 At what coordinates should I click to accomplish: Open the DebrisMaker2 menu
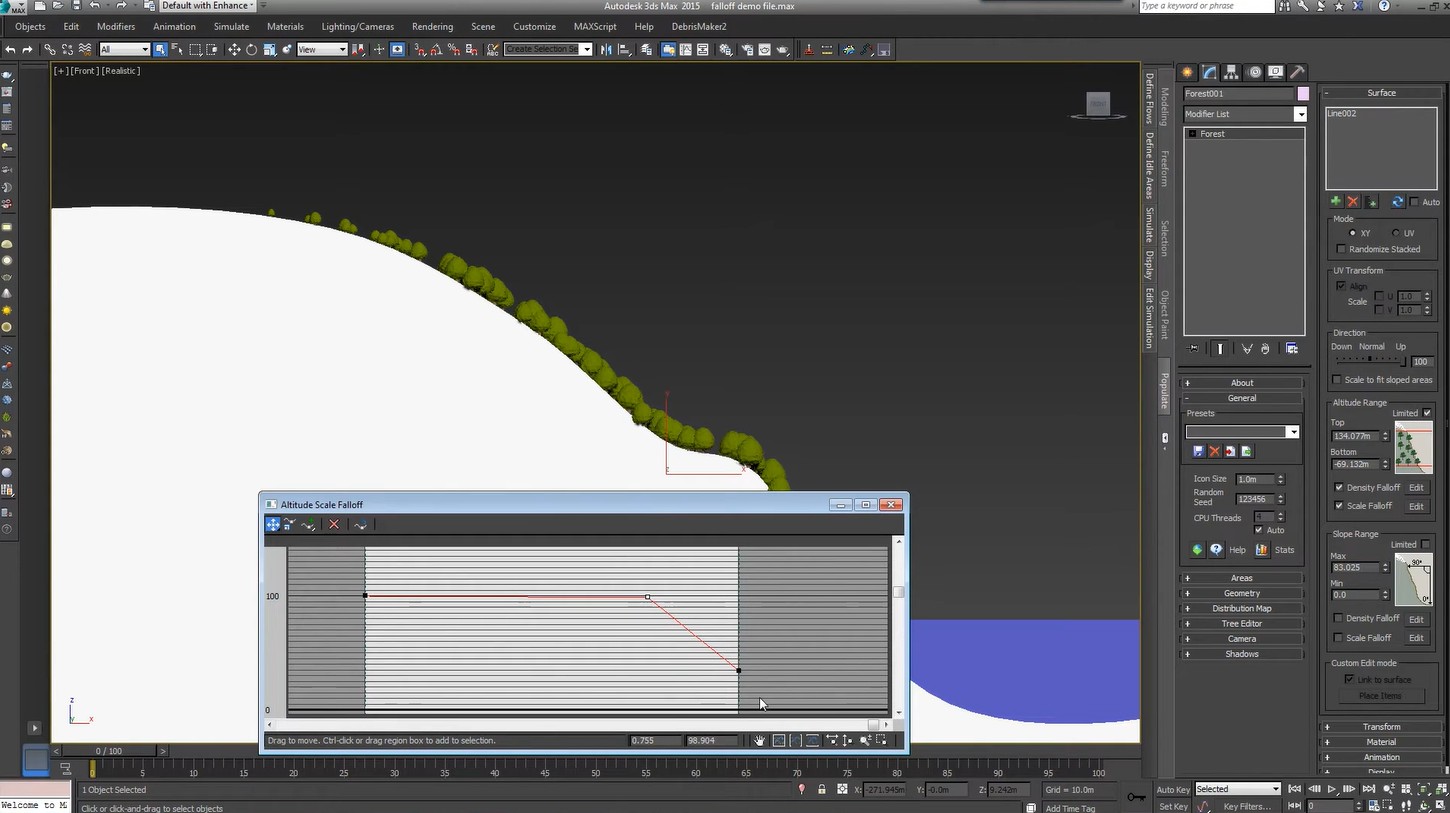pos(699,27)
